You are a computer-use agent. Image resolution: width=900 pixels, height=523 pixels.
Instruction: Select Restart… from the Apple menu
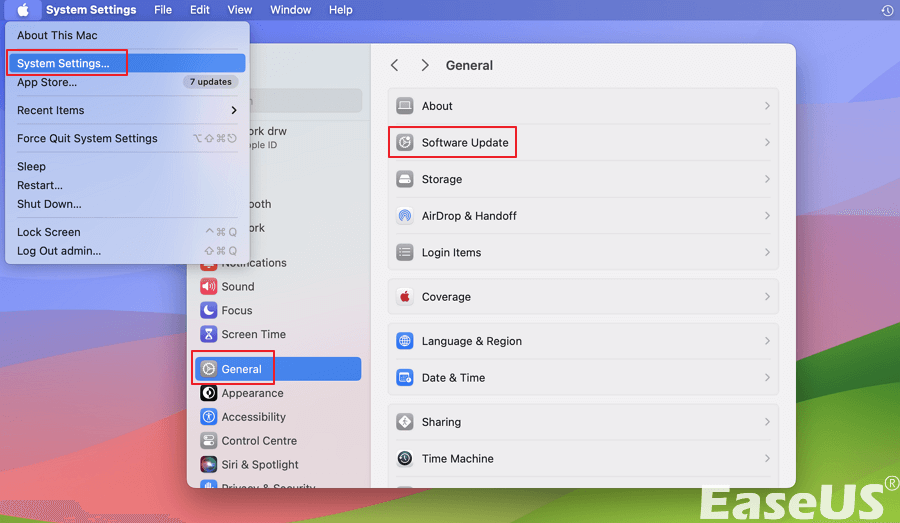coord(40,185)
